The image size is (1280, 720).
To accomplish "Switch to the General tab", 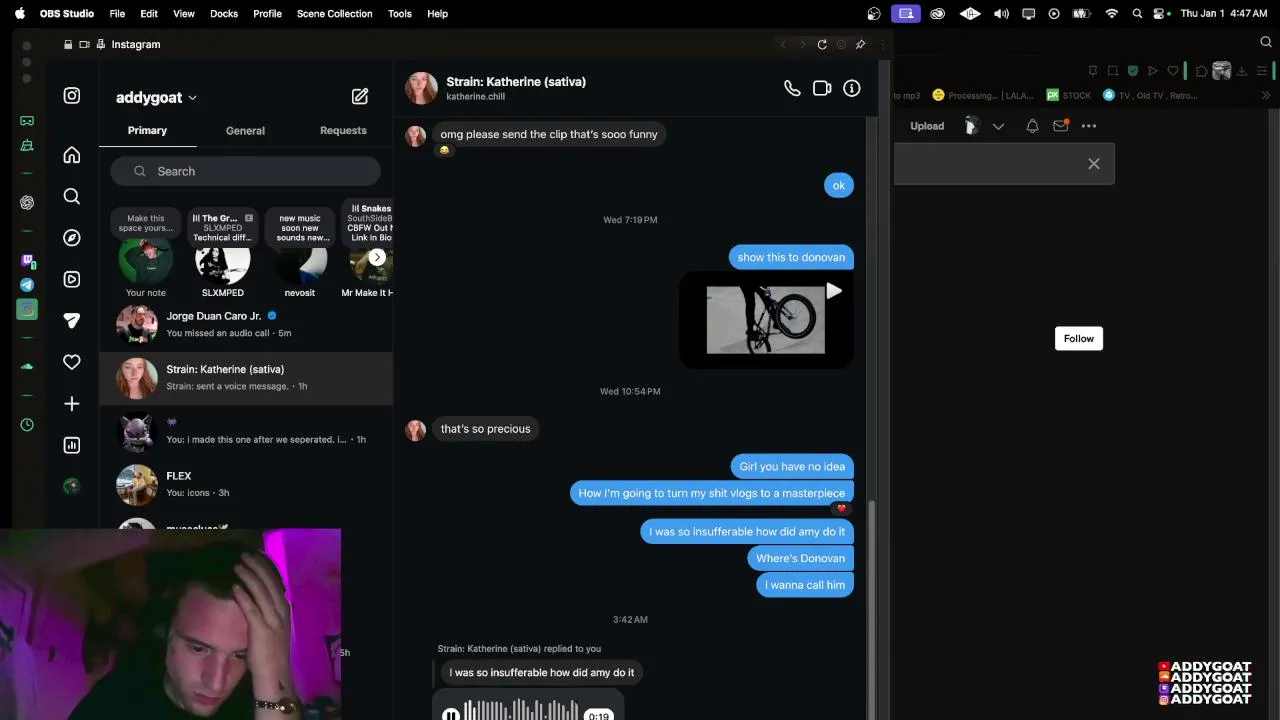I will pos(245,131).
